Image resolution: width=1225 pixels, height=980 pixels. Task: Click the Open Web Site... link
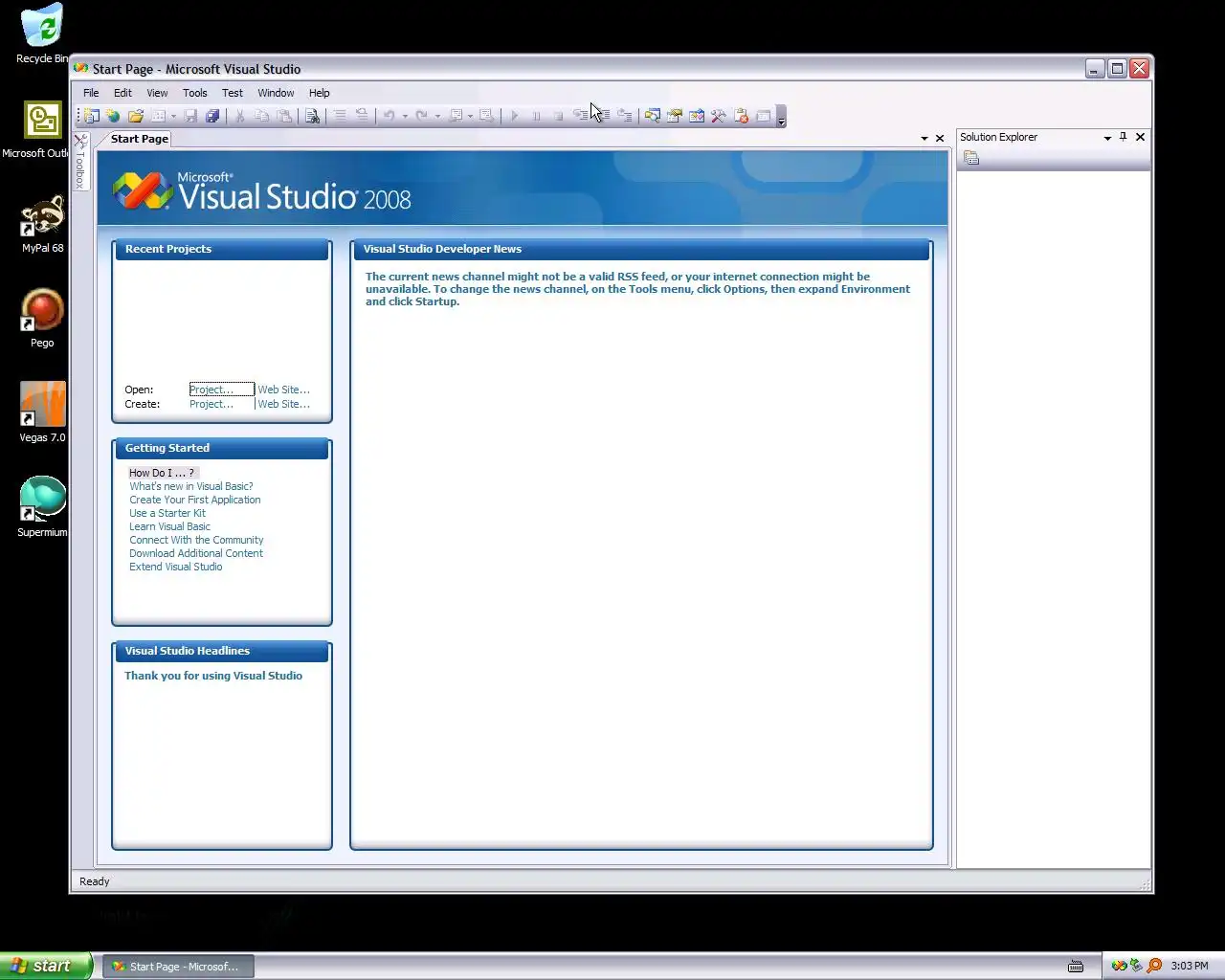(283, 390)
